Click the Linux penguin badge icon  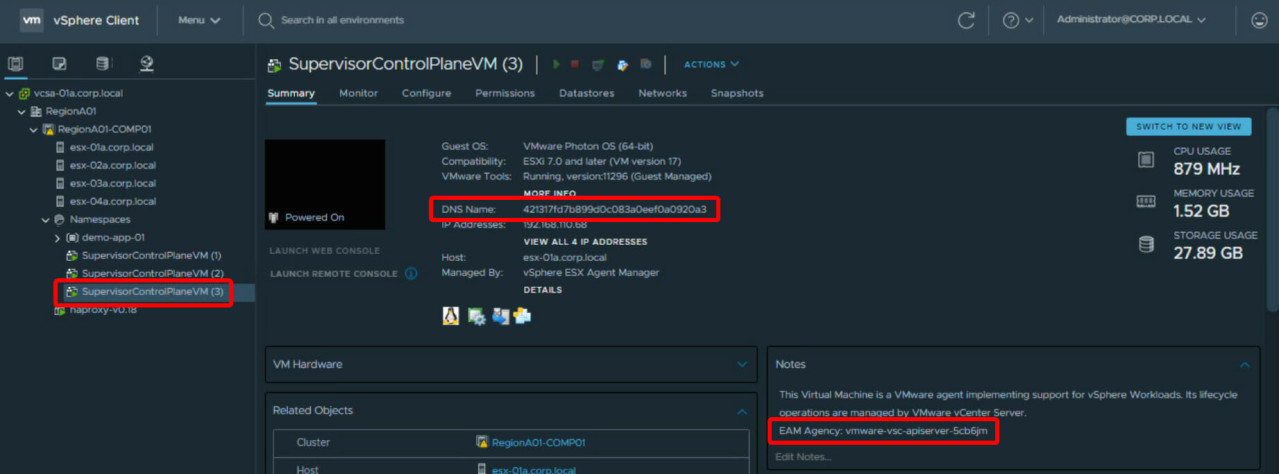tap(451, 316)
